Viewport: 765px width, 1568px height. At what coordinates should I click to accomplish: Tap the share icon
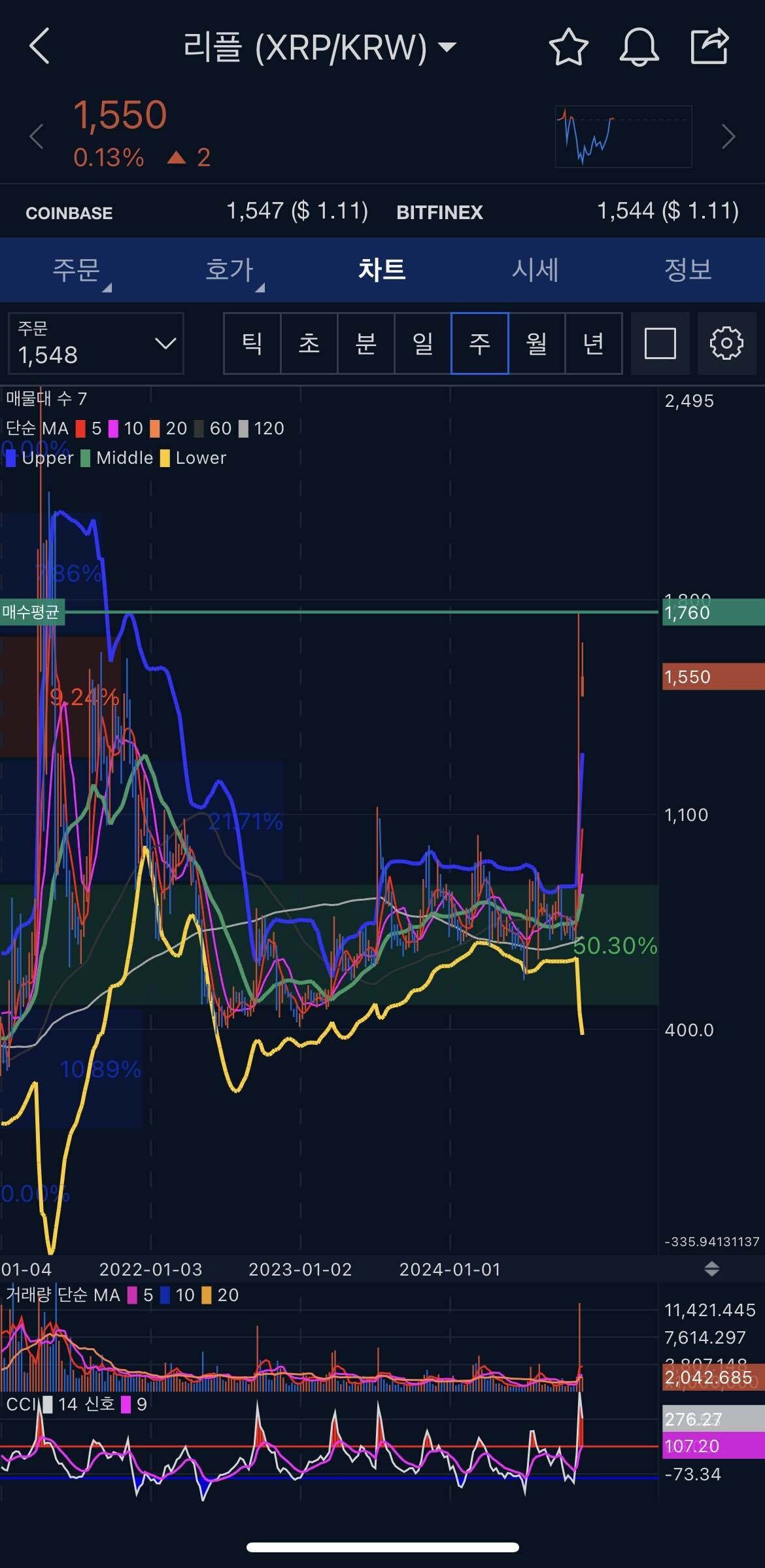(x=709, y=46)
